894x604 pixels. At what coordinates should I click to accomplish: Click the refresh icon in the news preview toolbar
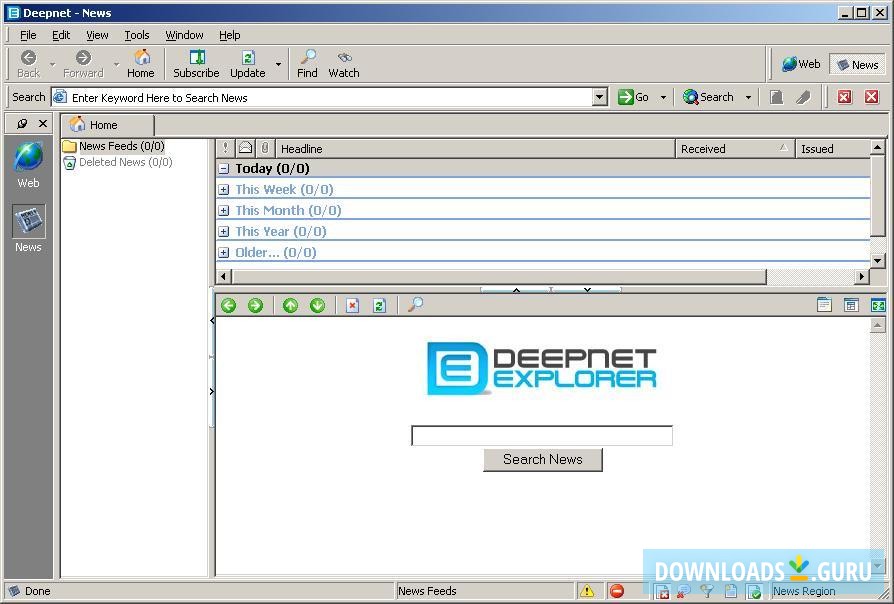[x=379, y=305]
